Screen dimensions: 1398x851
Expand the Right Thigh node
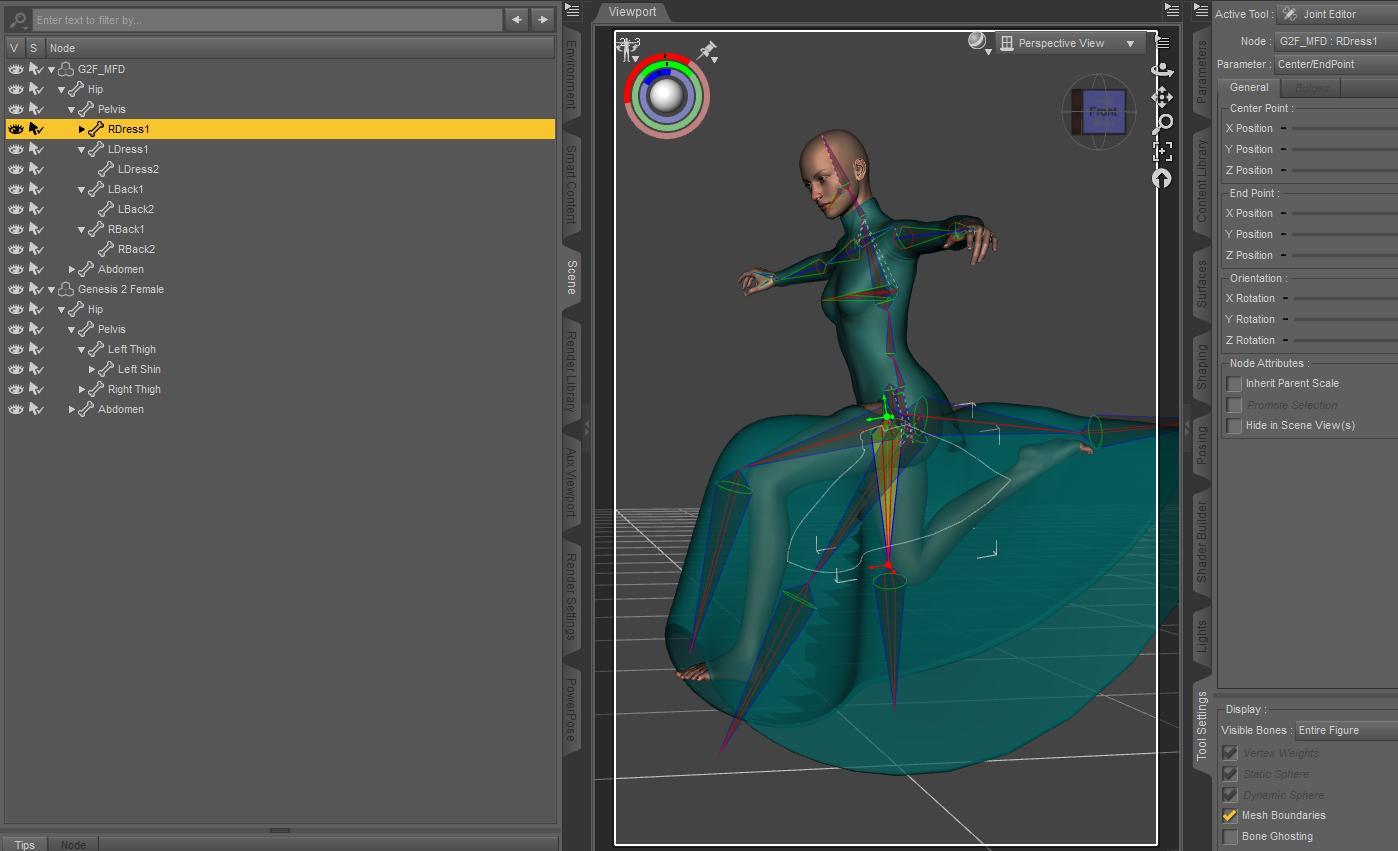[82, 389]
